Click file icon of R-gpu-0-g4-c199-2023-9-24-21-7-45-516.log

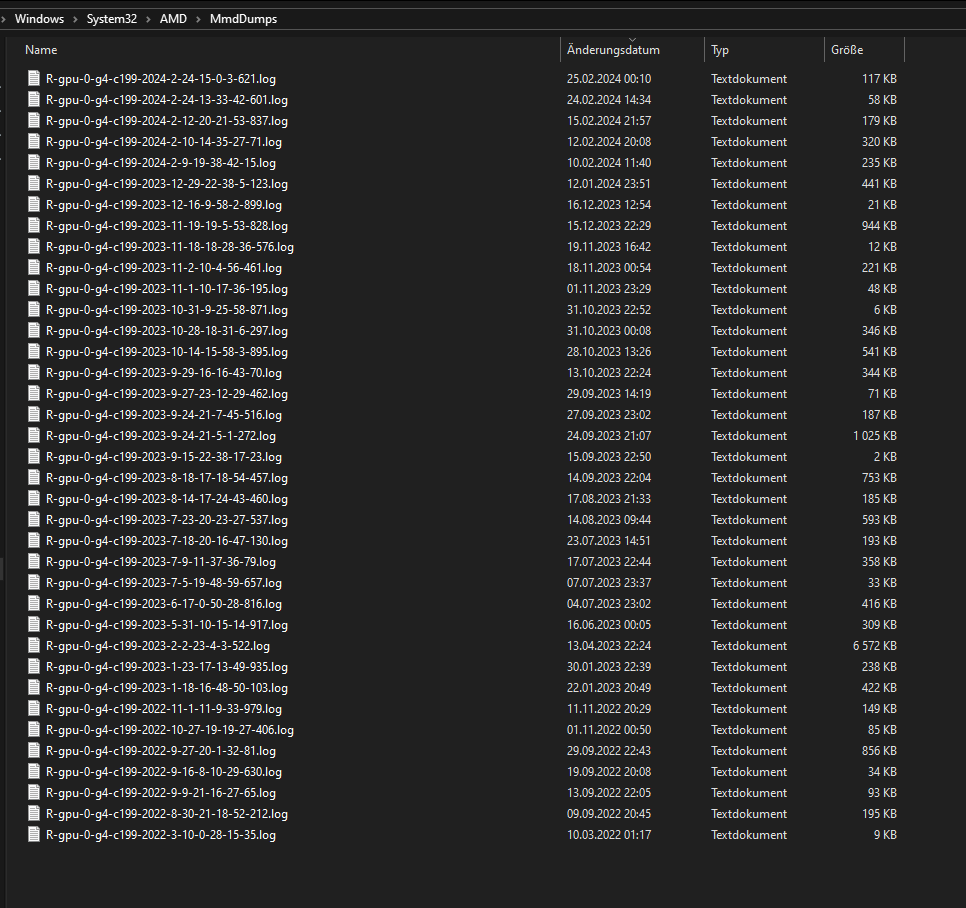coord(34,414)
